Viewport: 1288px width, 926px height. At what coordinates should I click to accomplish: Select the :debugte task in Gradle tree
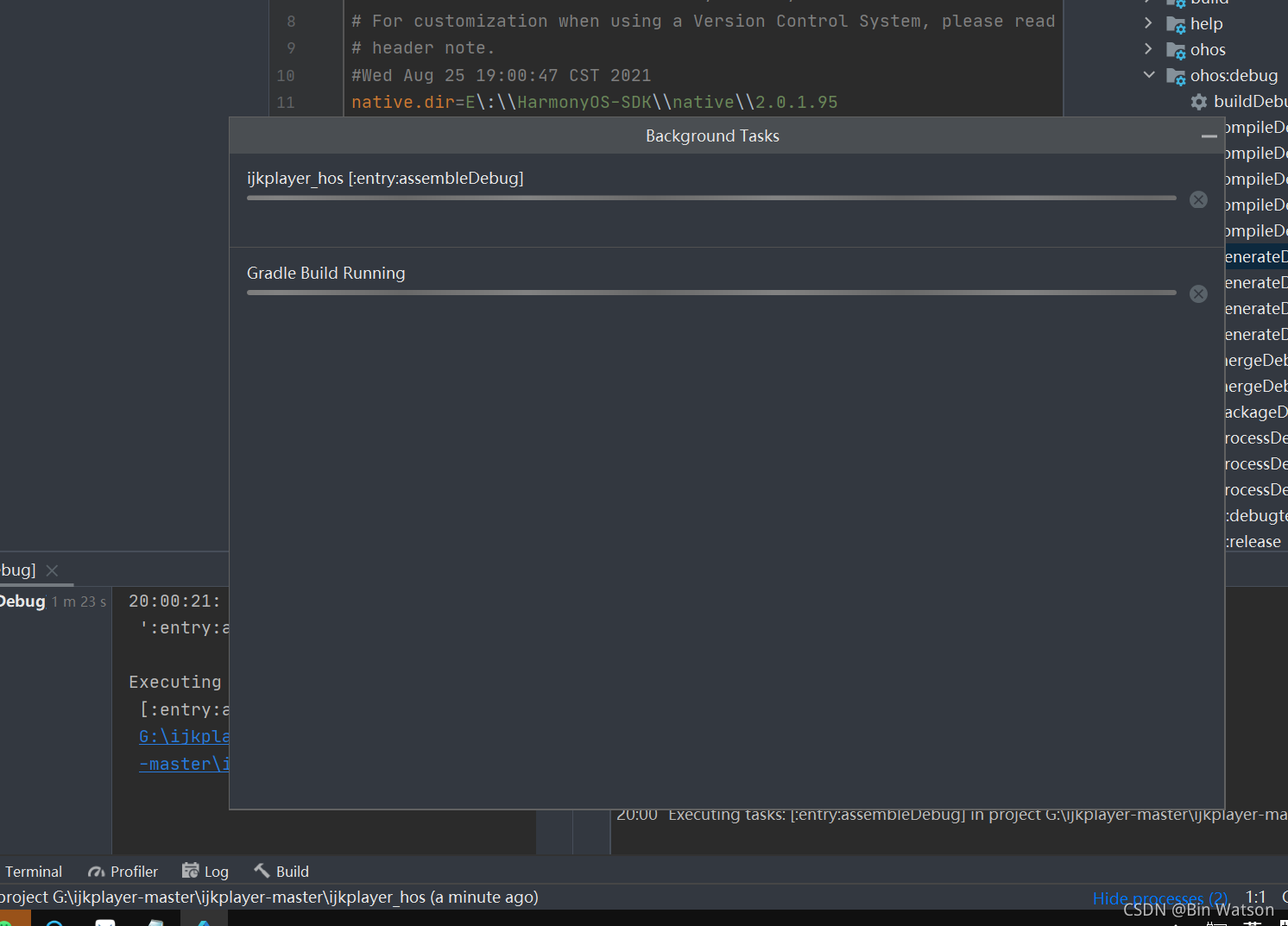[x=1256, y=515]
